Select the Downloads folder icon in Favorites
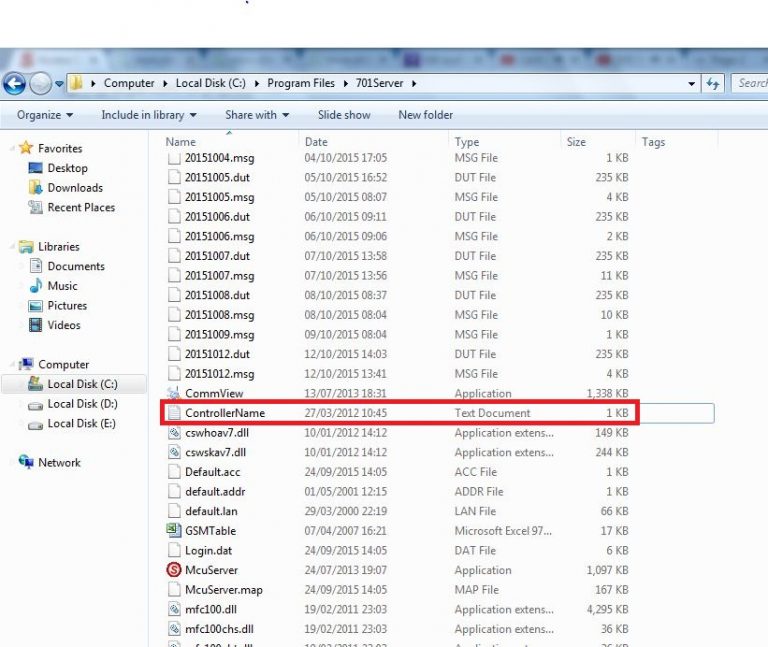Screen dimensions: 768x647 (x=36, y=188)
